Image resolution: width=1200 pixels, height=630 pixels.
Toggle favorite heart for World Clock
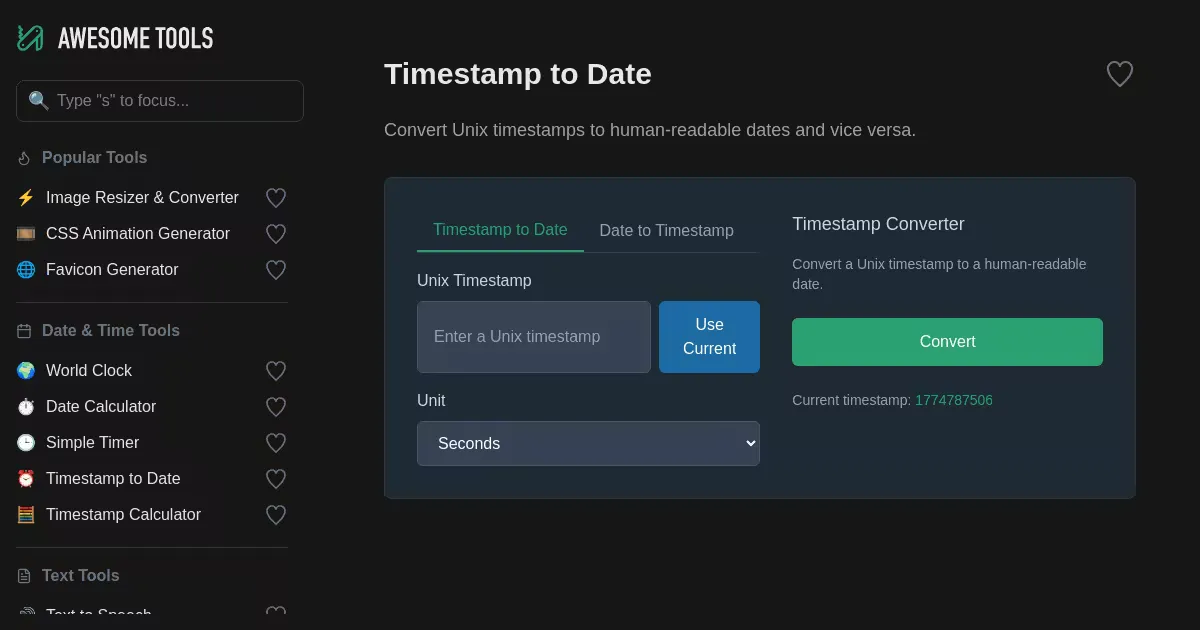pyautogui.click(x=276, y=371)
